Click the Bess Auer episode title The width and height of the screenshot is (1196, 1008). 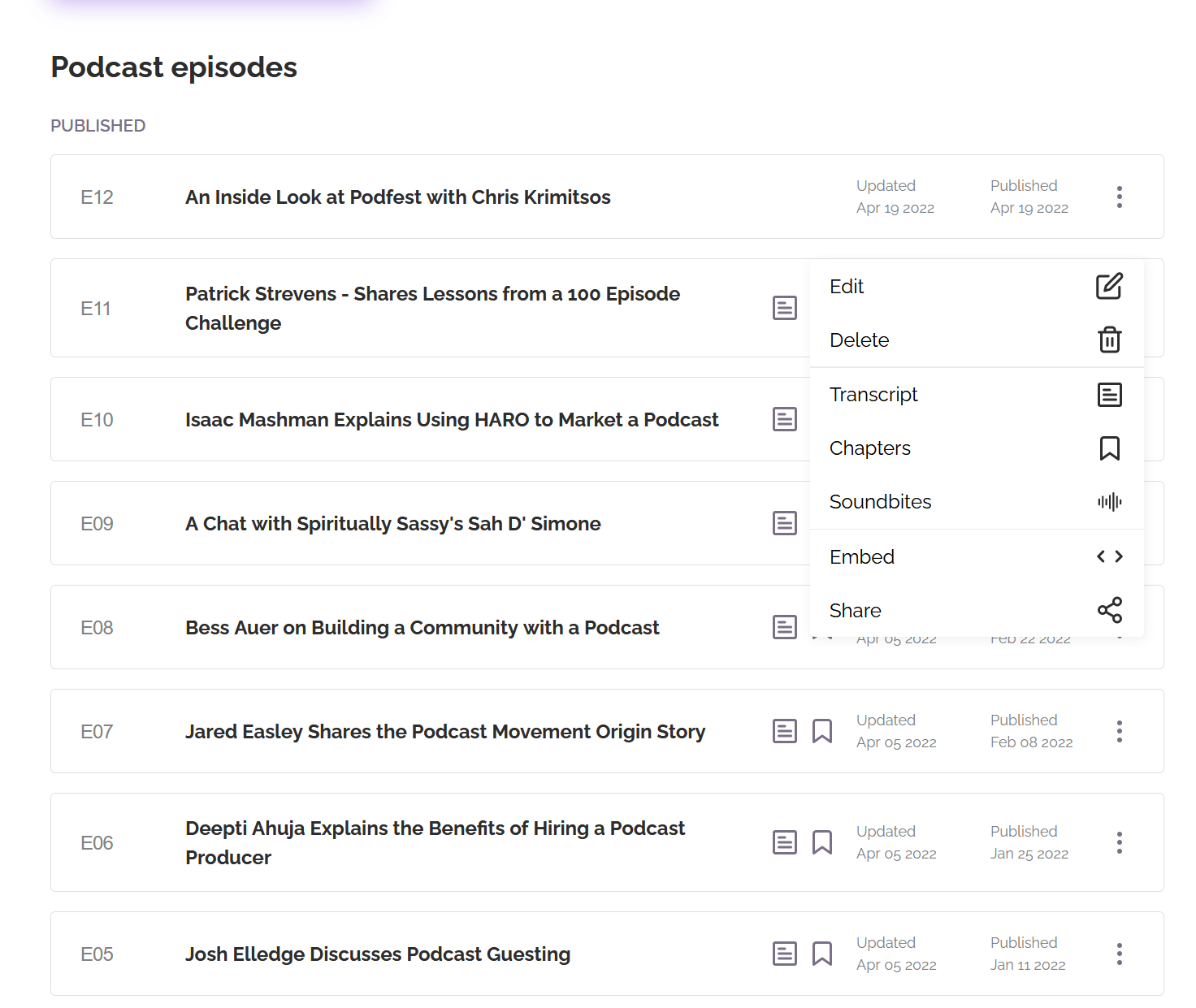(x=422, y=627)
